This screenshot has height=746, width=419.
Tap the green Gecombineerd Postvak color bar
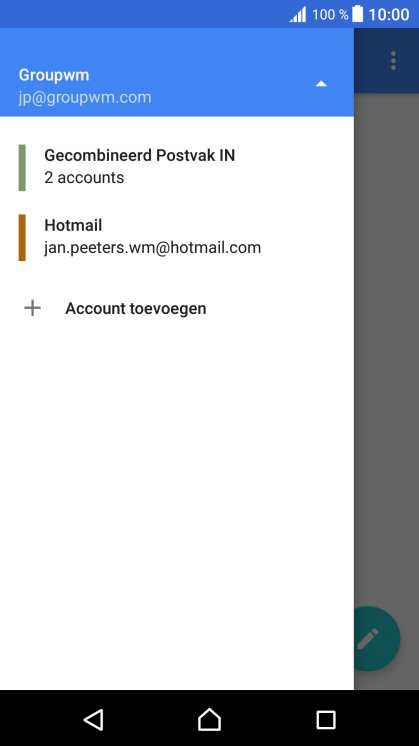22,167
